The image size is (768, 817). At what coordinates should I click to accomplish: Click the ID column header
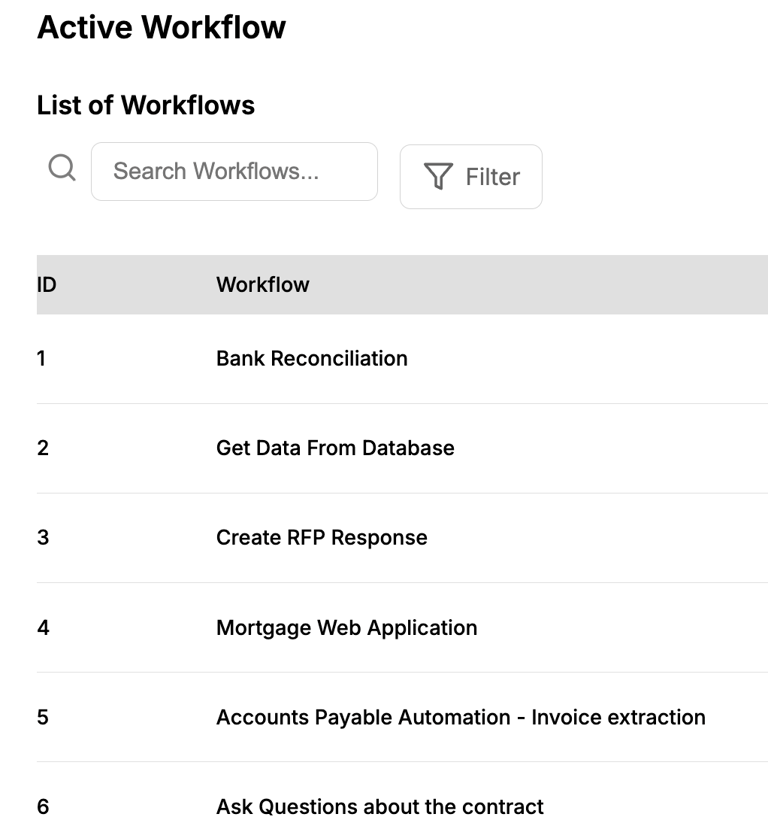click(46, 285)
